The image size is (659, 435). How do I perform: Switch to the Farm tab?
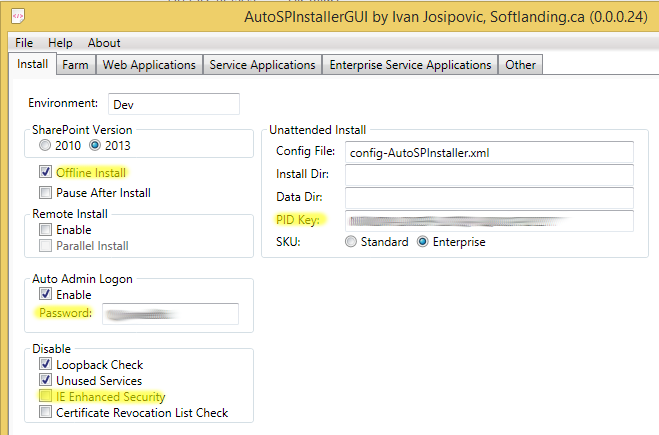click(76, 65)
